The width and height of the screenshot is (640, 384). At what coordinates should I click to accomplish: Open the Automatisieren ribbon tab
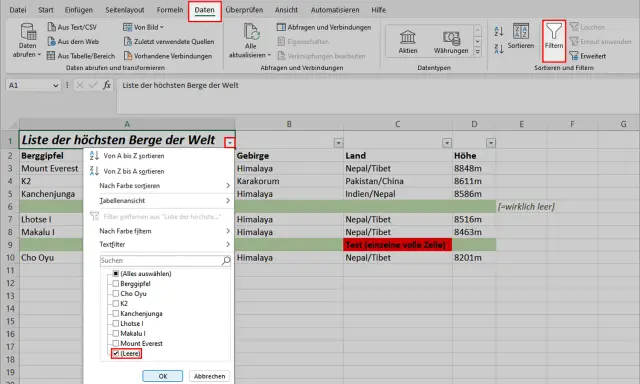point(335,10)
